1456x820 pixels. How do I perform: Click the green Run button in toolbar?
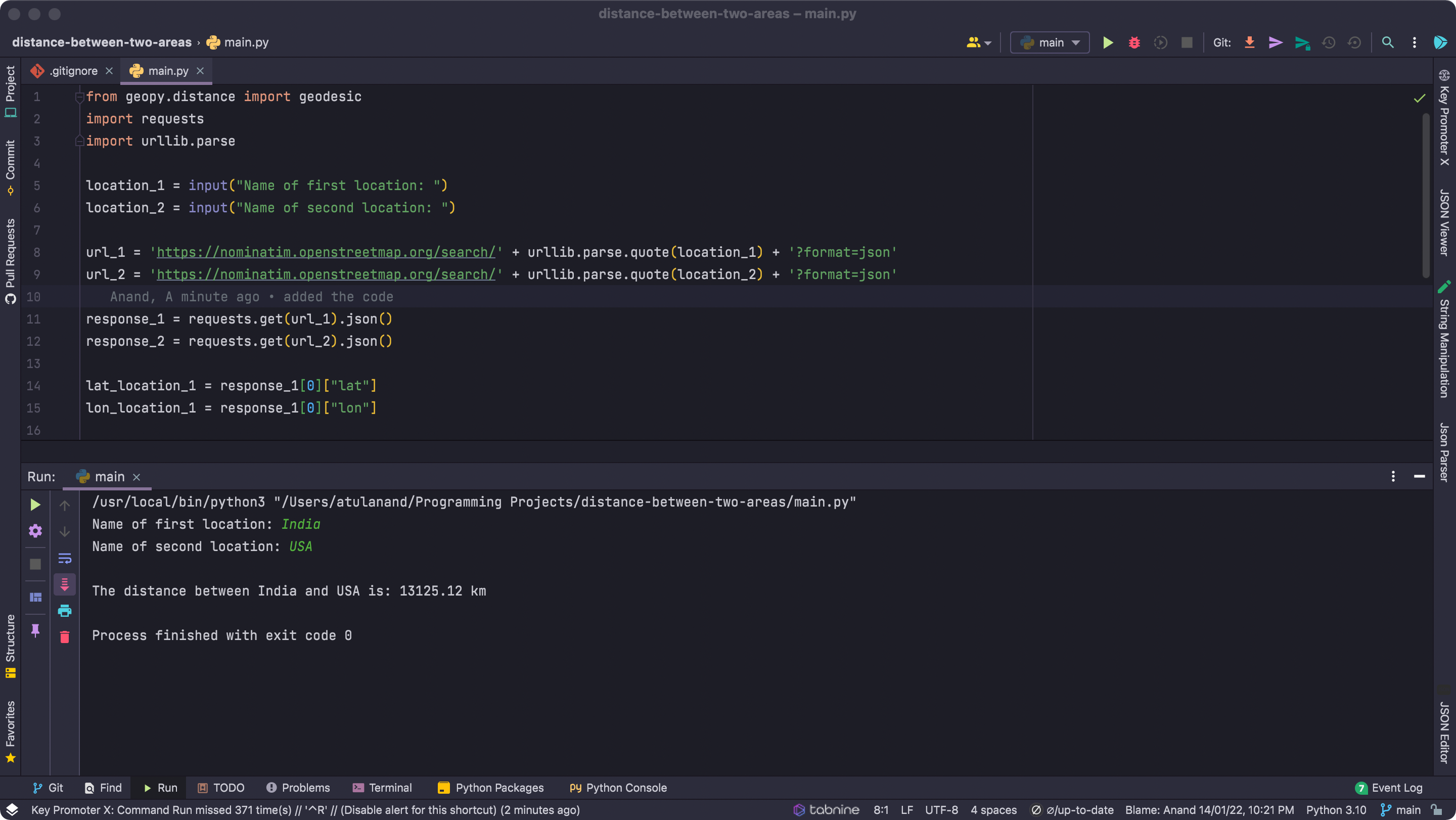pyautogui.click(x=1108, y=42)
